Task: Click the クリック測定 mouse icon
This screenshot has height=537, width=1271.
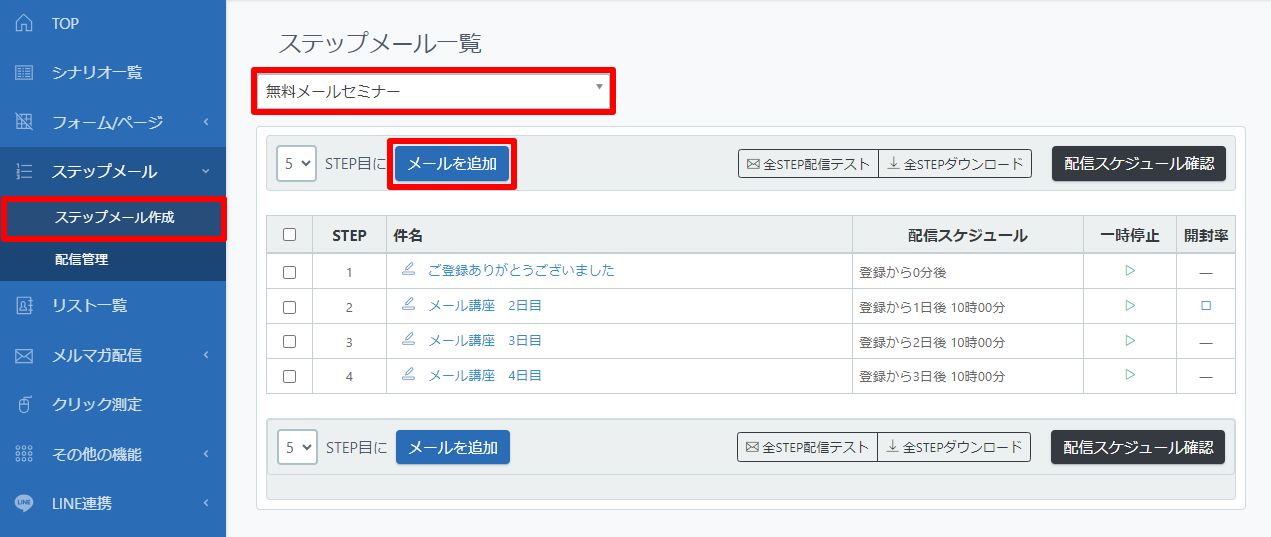Action: [x=25, y=405]
